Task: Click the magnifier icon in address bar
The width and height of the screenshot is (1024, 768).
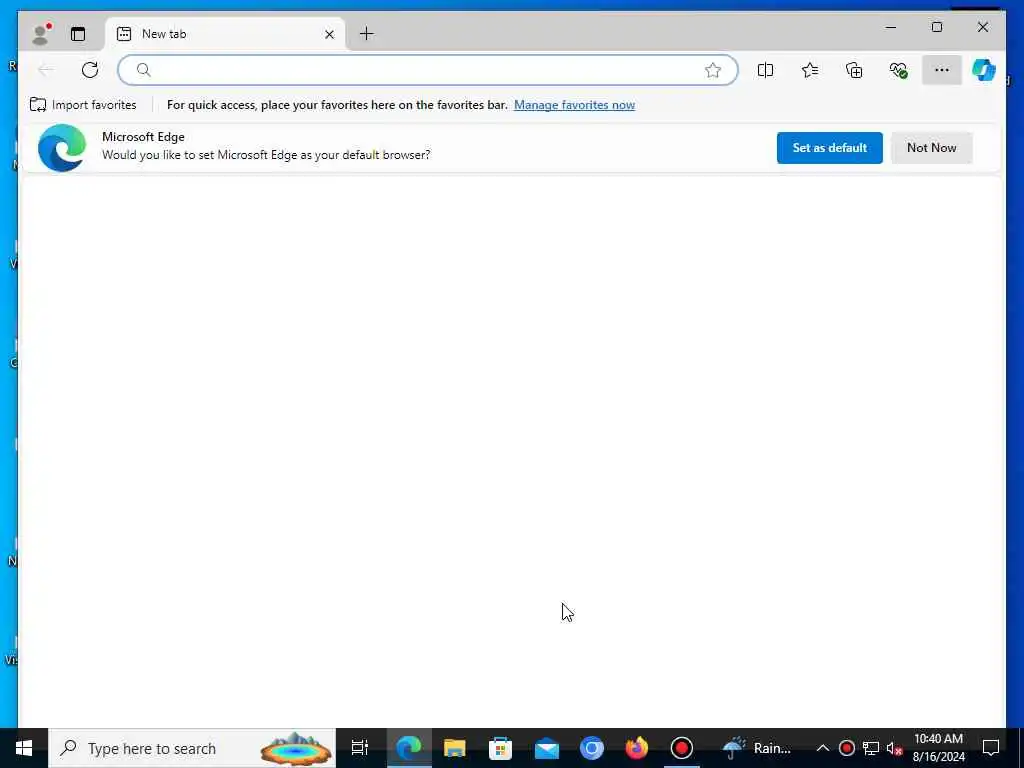Action: 144,70
